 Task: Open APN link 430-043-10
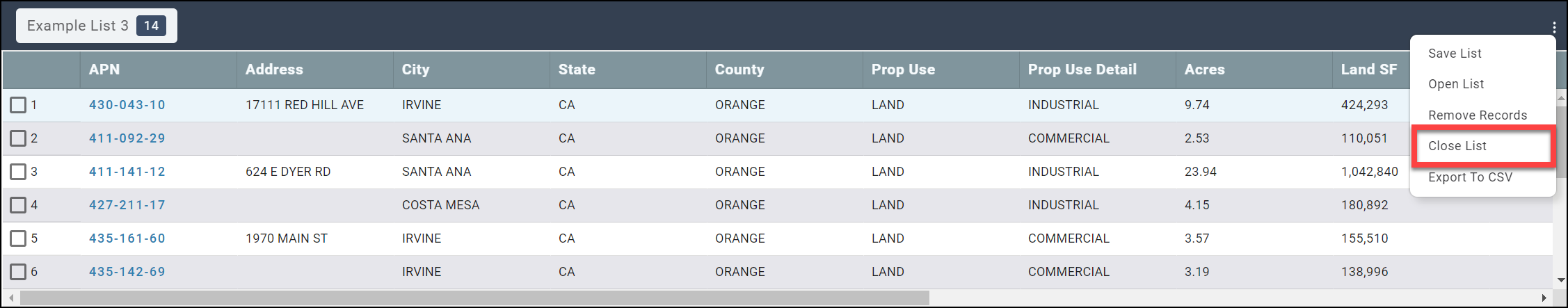click(127, 105)
